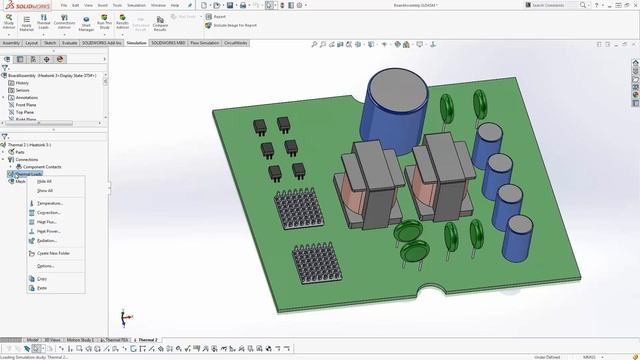Open the View menu
The image size is (640, 360).
point(88,5)
